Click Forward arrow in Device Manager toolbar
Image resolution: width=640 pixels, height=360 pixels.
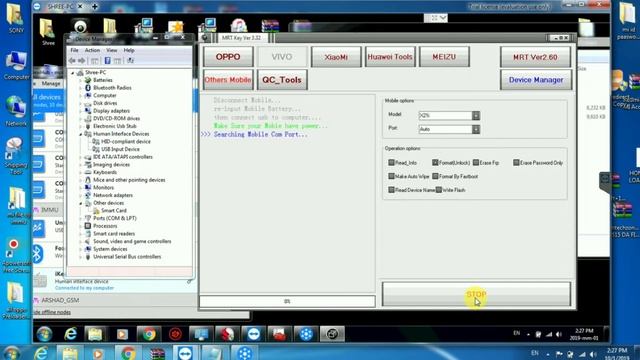coord(82,61)
